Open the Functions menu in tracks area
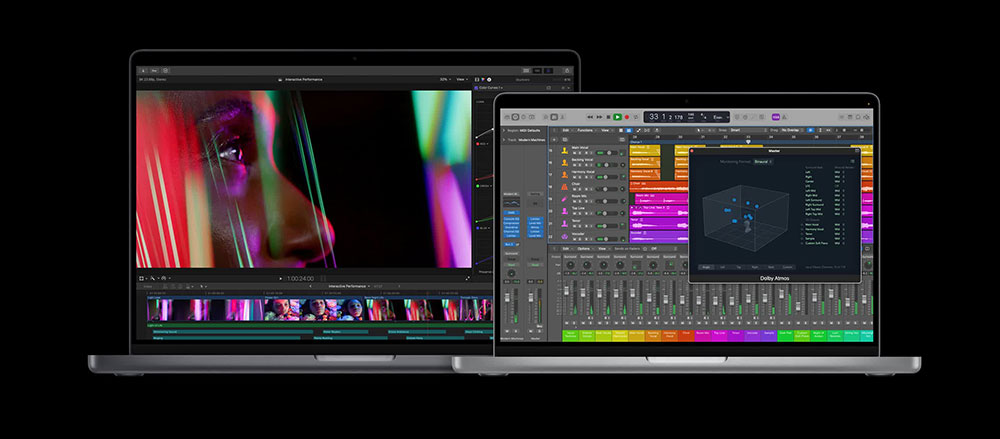1000x439 pixels. (586, 130)
